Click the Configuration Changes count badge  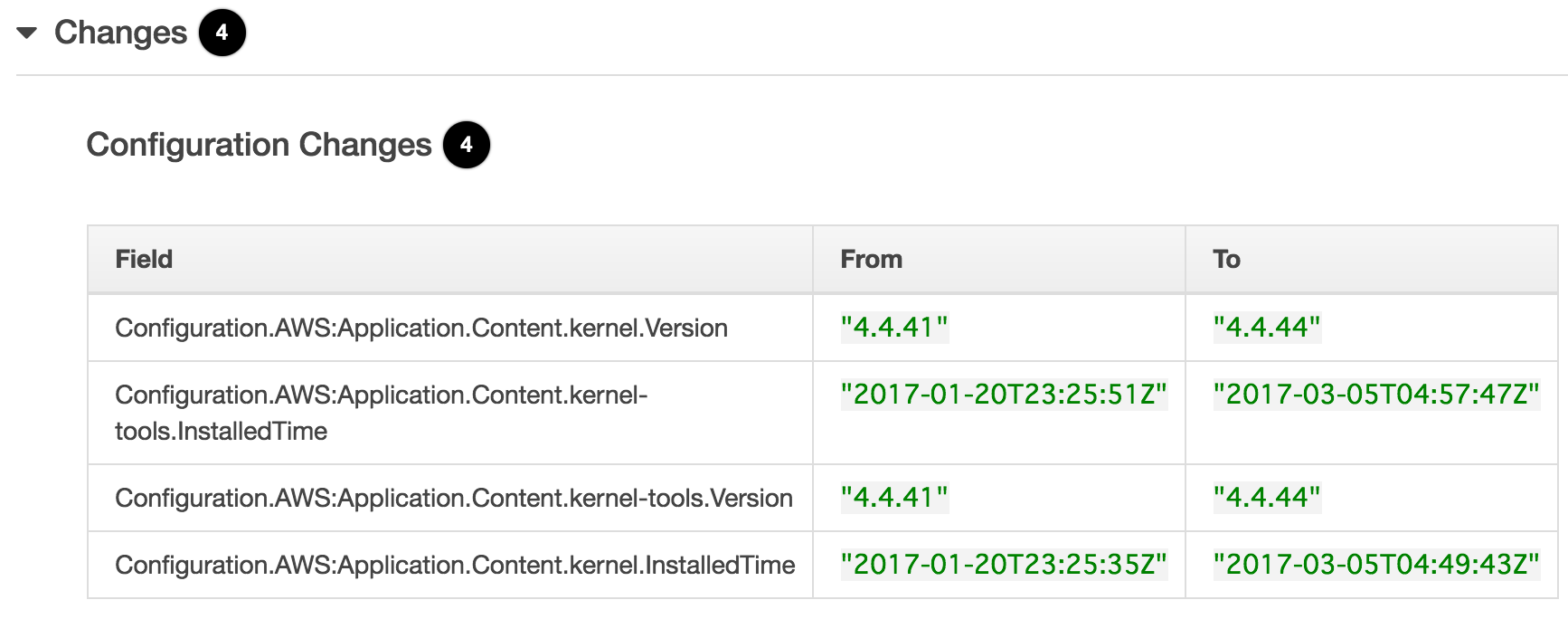tap(466, 145)
